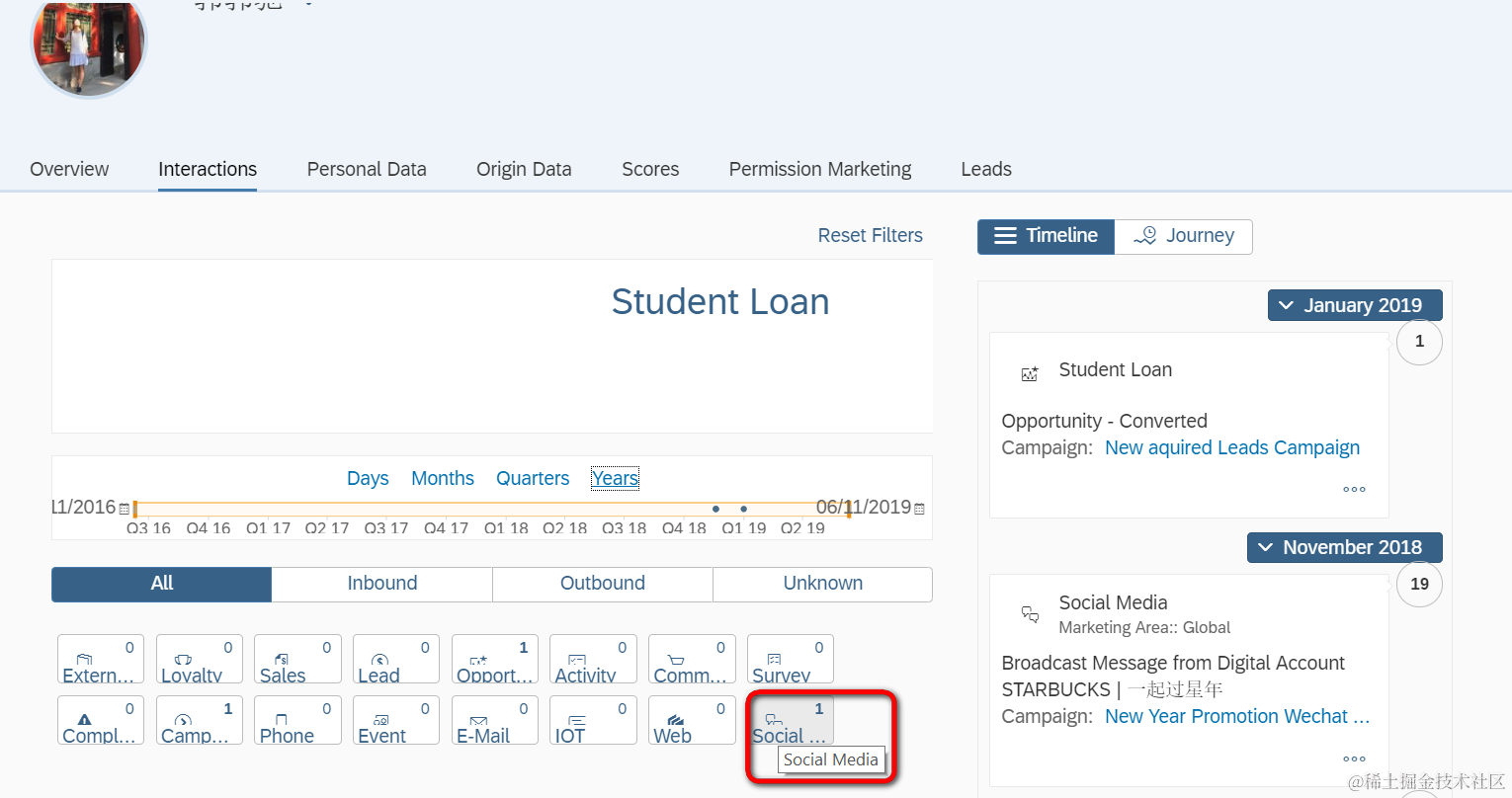Filter by Social Media interaction tile
The height and width of the screenshot is (798, 1512).
pos(791,720)
